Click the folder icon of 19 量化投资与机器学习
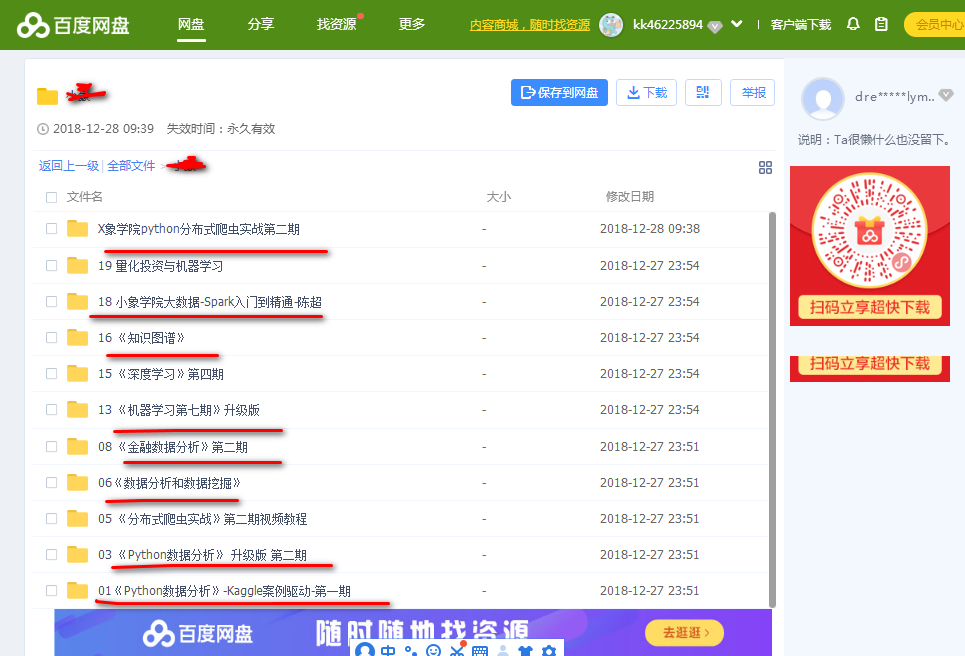 [78, 266]
